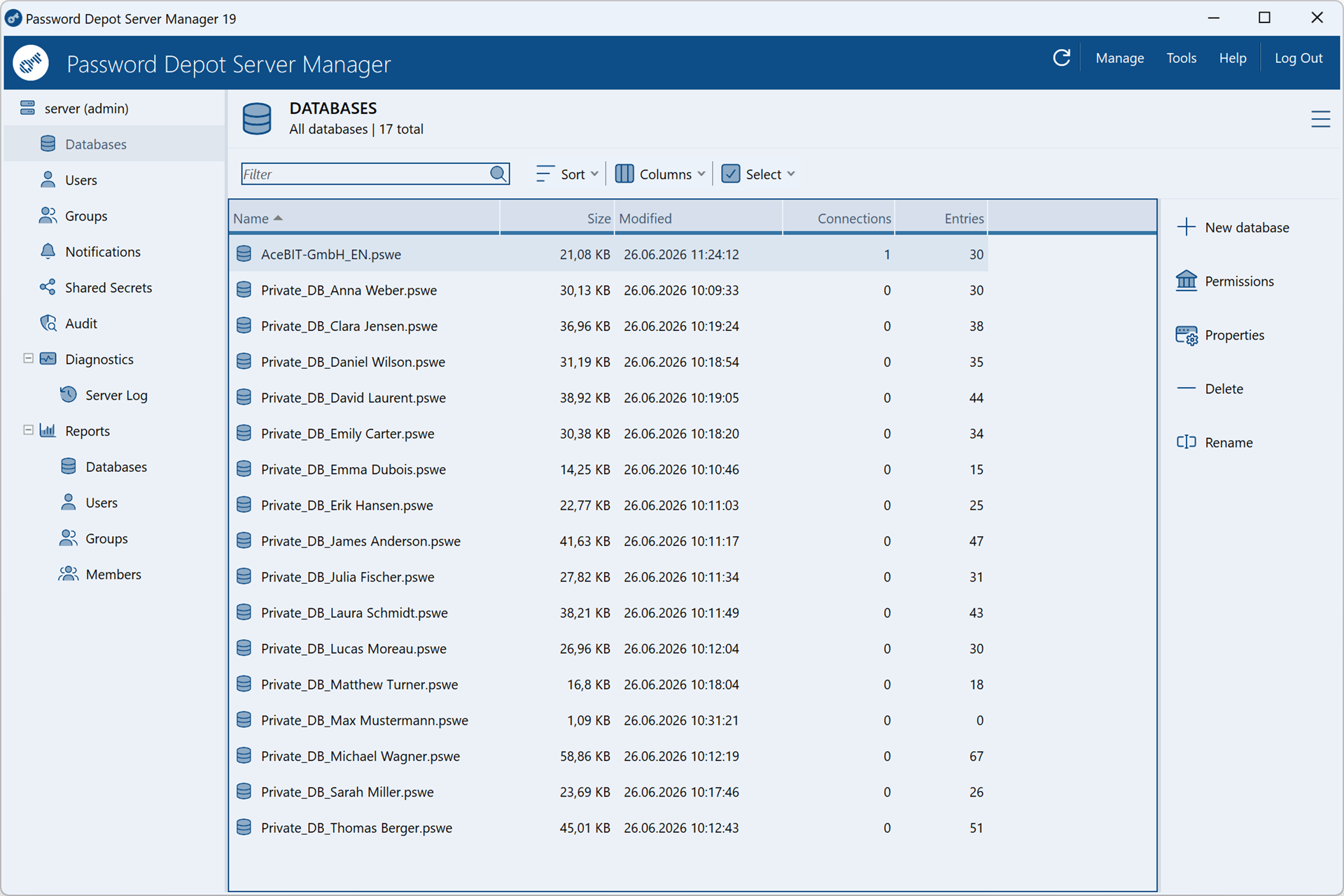Screen dimensions: 1344x896
Task: Select the Private_DB_James Anderson.pswe row
Action: (609, 541)
